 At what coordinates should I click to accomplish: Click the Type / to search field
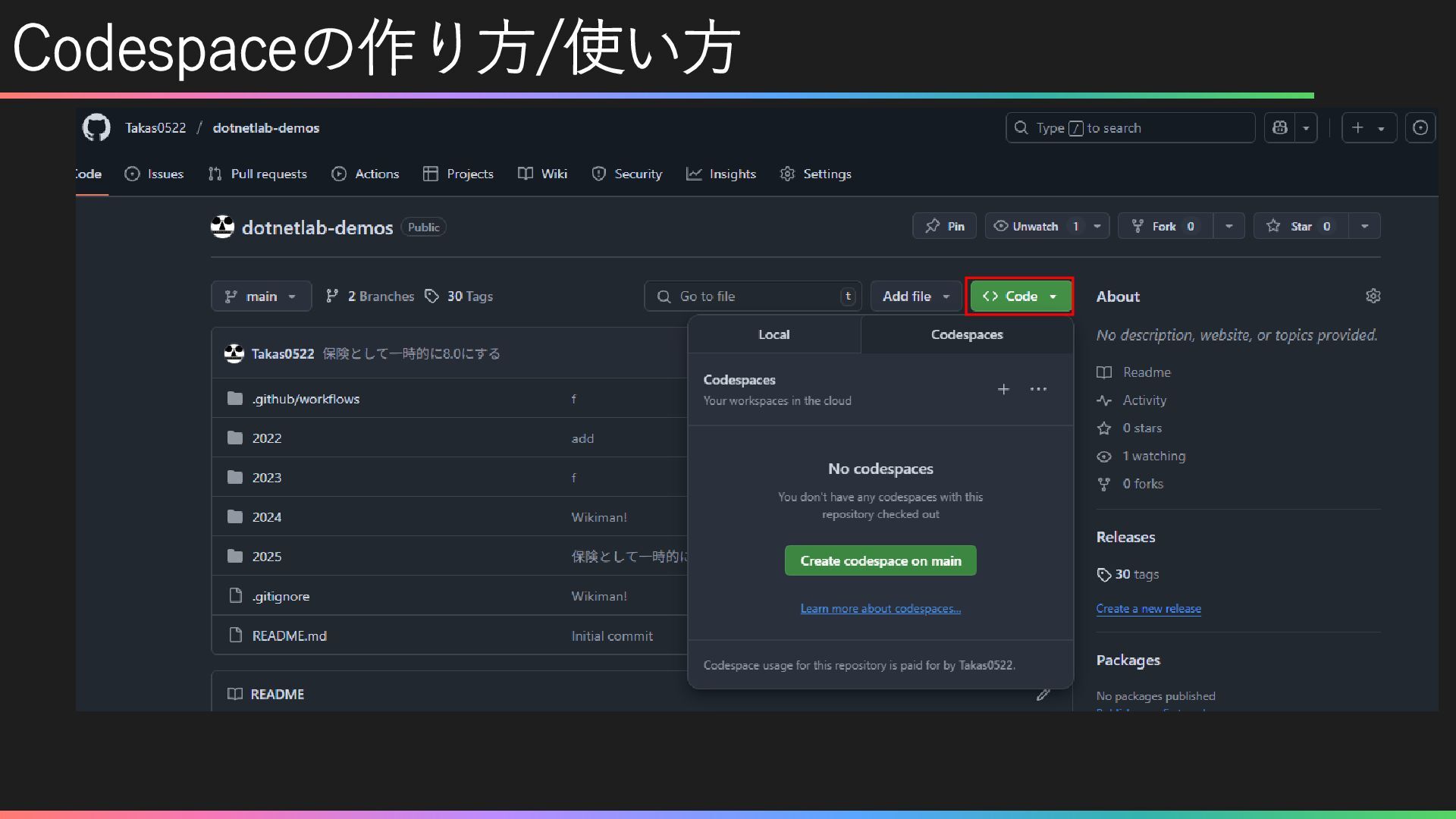[1130, 127]
